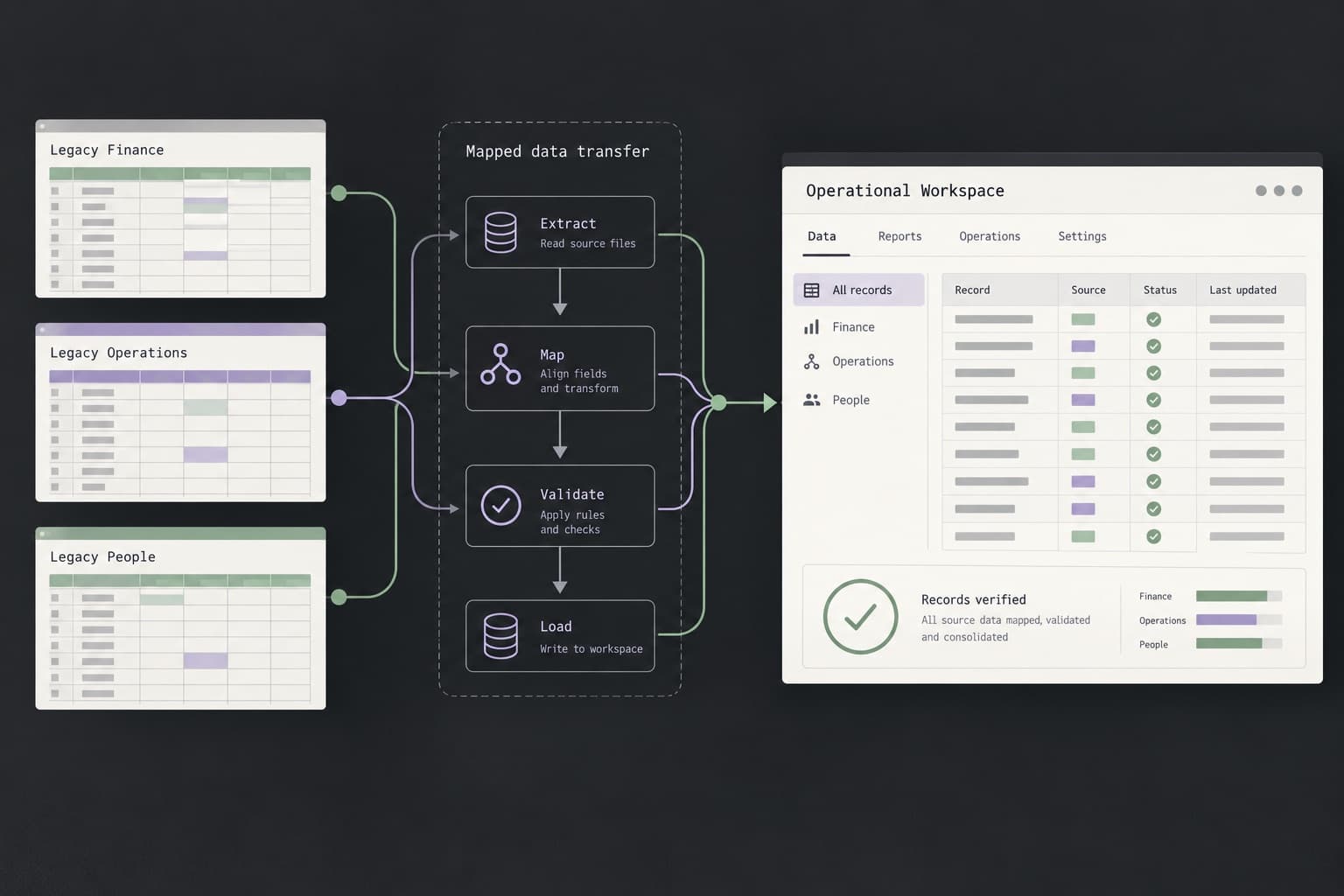Click the "Read source files" description
This screenshot has width=1344, height=896.
(x=588, y=243)
